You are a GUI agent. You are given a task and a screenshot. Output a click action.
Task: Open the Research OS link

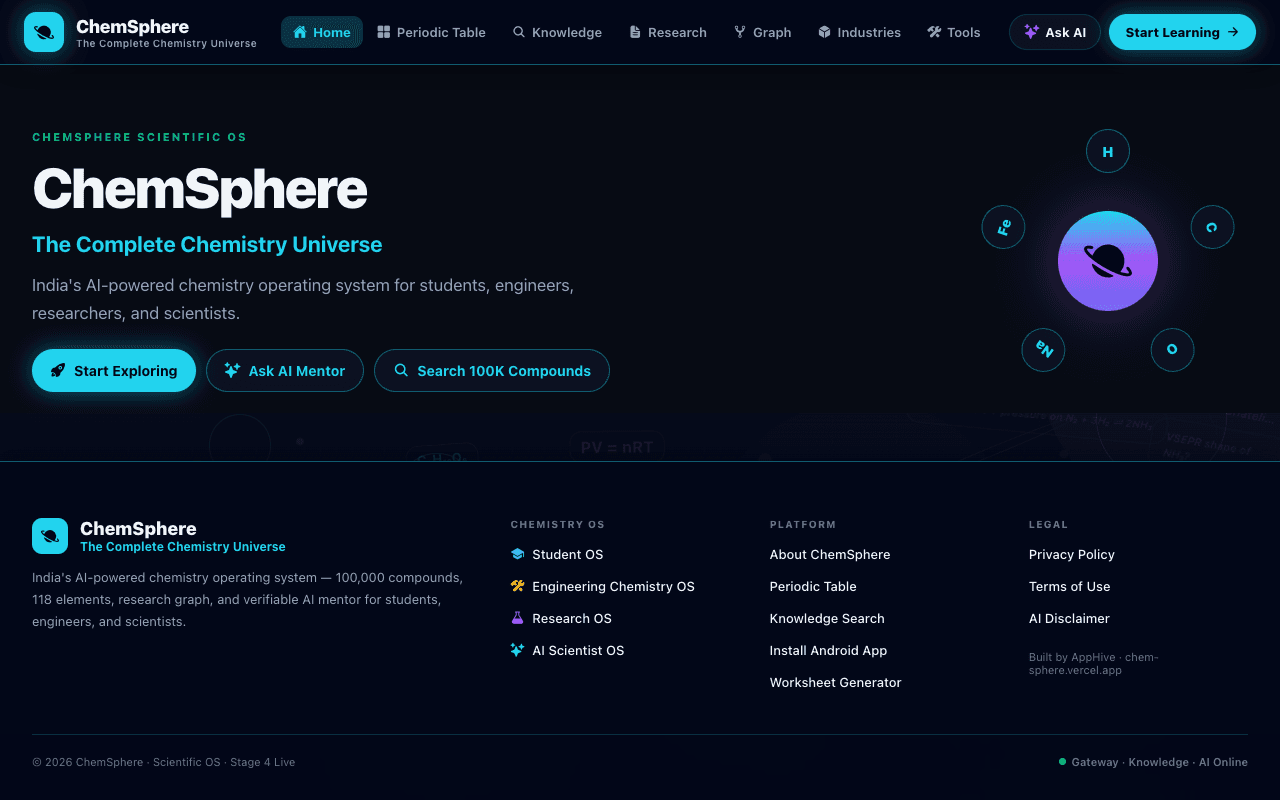(561, 618)
